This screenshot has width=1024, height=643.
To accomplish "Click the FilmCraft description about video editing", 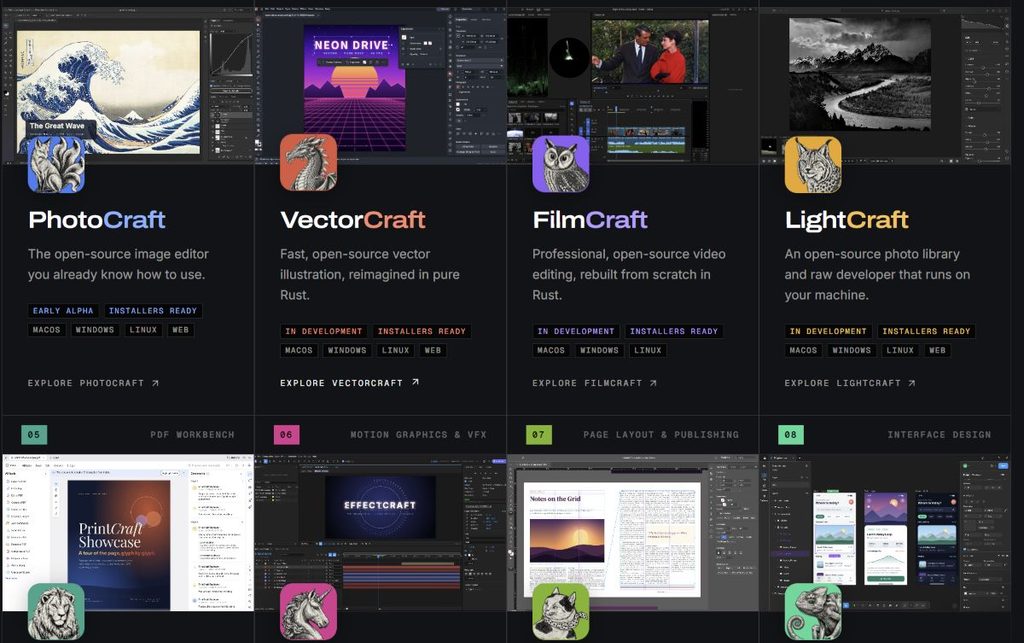I will point(628,274).
